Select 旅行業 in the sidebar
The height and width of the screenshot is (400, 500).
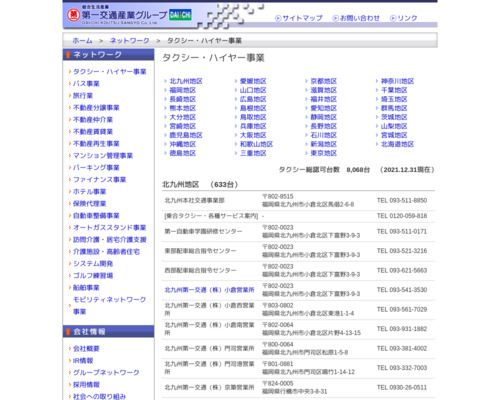coord(83,96)
